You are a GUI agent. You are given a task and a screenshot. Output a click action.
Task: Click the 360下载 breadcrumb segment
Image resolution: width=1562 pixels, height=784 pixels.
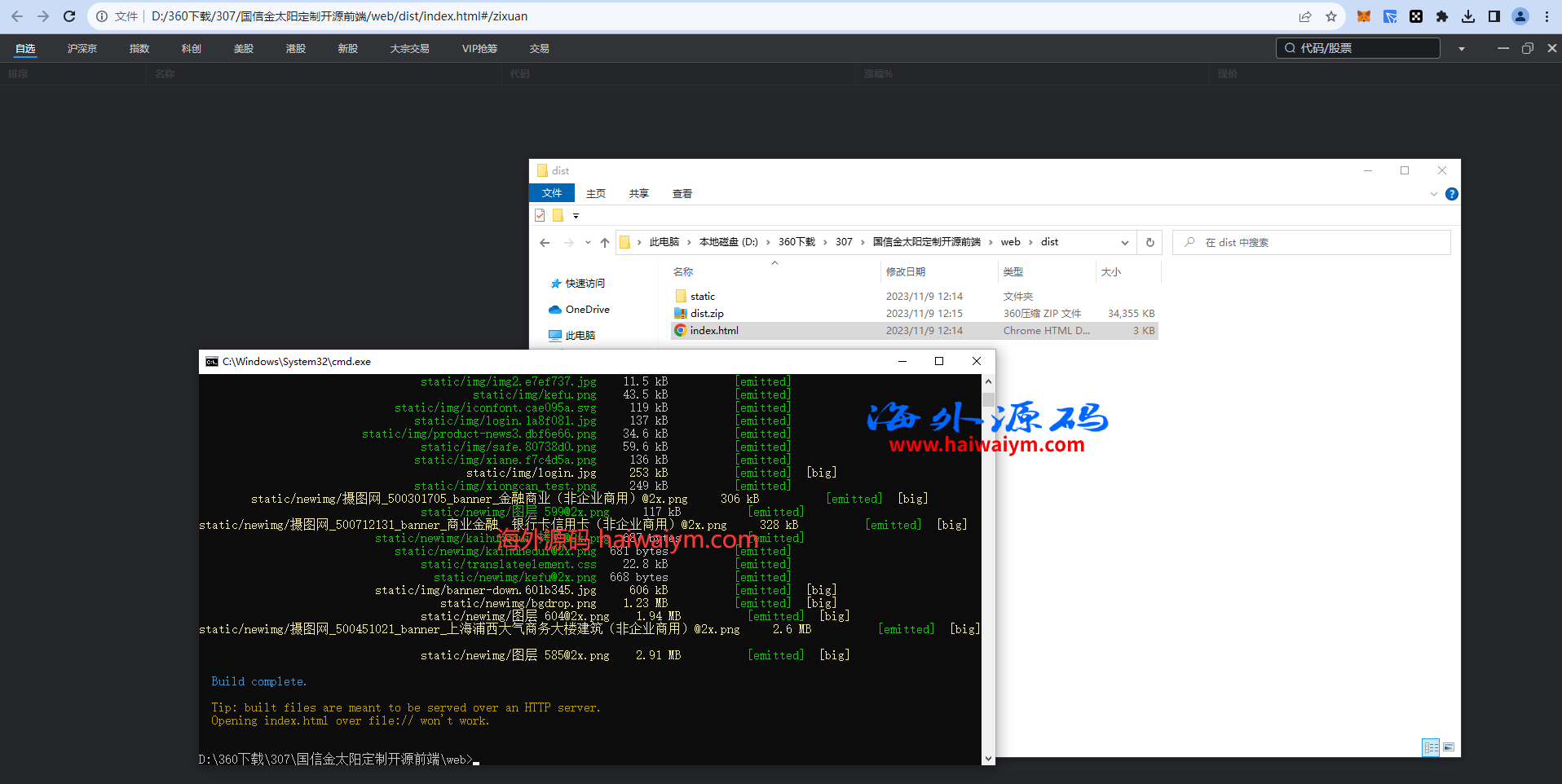tap(796, 242)
